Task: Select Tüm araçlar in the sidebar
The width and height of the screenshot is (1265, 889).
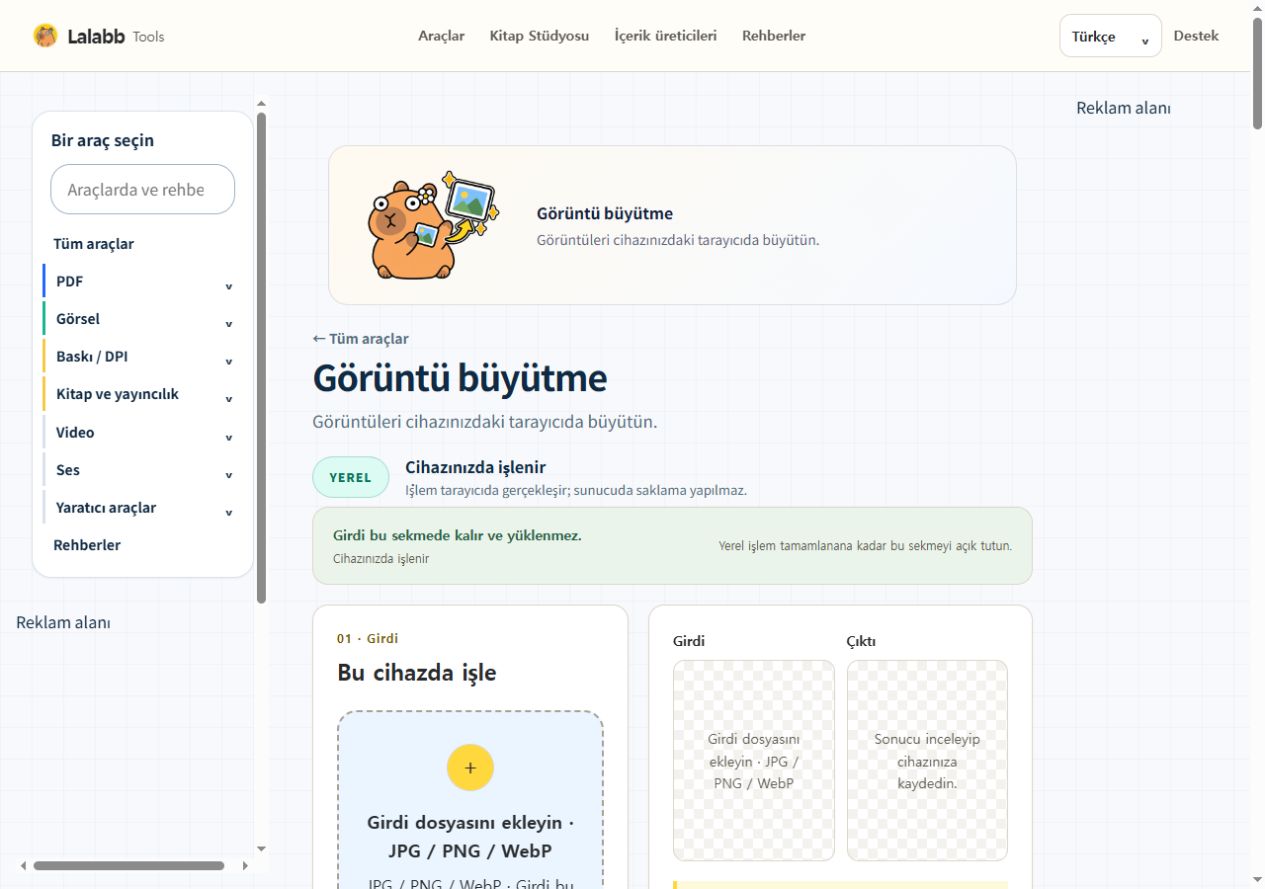Action: [93, 244]
